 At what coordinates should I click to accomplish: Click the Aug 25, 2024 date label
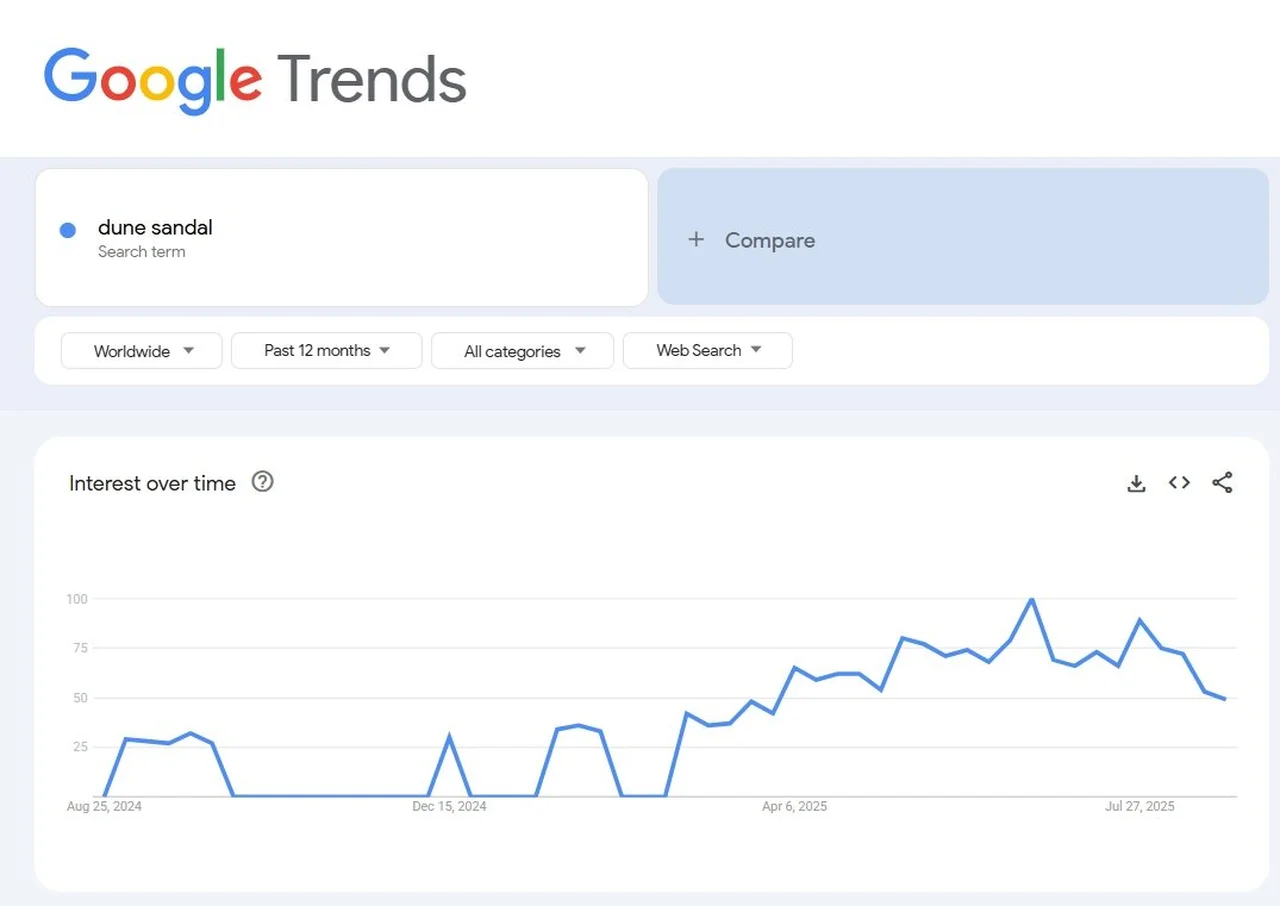(104, 806)
